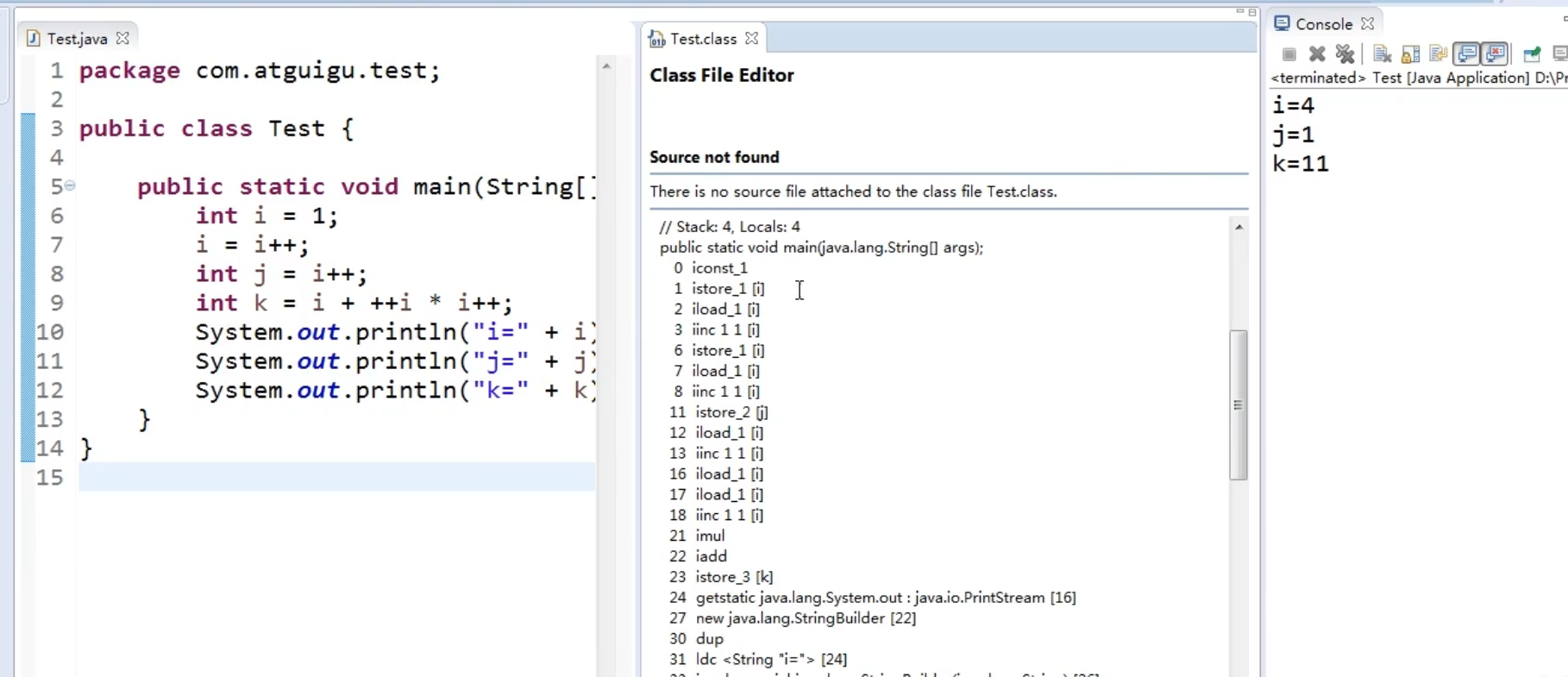The height and width of the screenshot is (677, 1568).
Task: Remove all terminated launches in Console
Action: point(1345,54)
